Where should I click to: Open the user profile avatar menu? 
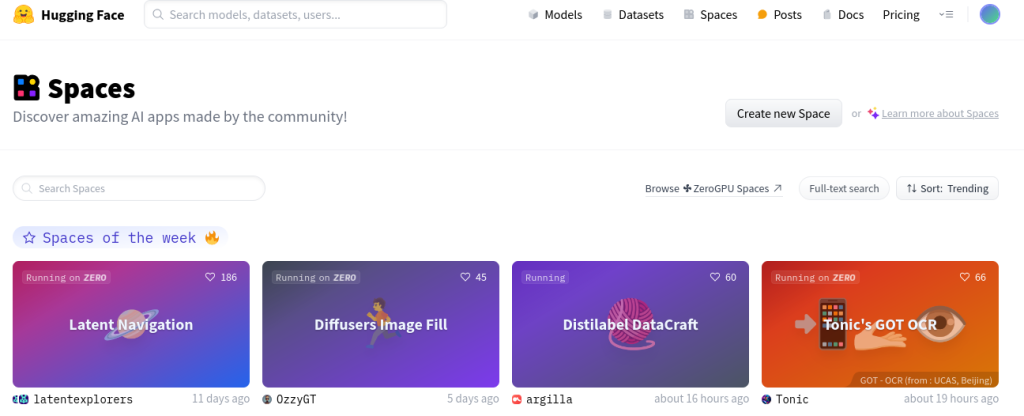point(989,14)
